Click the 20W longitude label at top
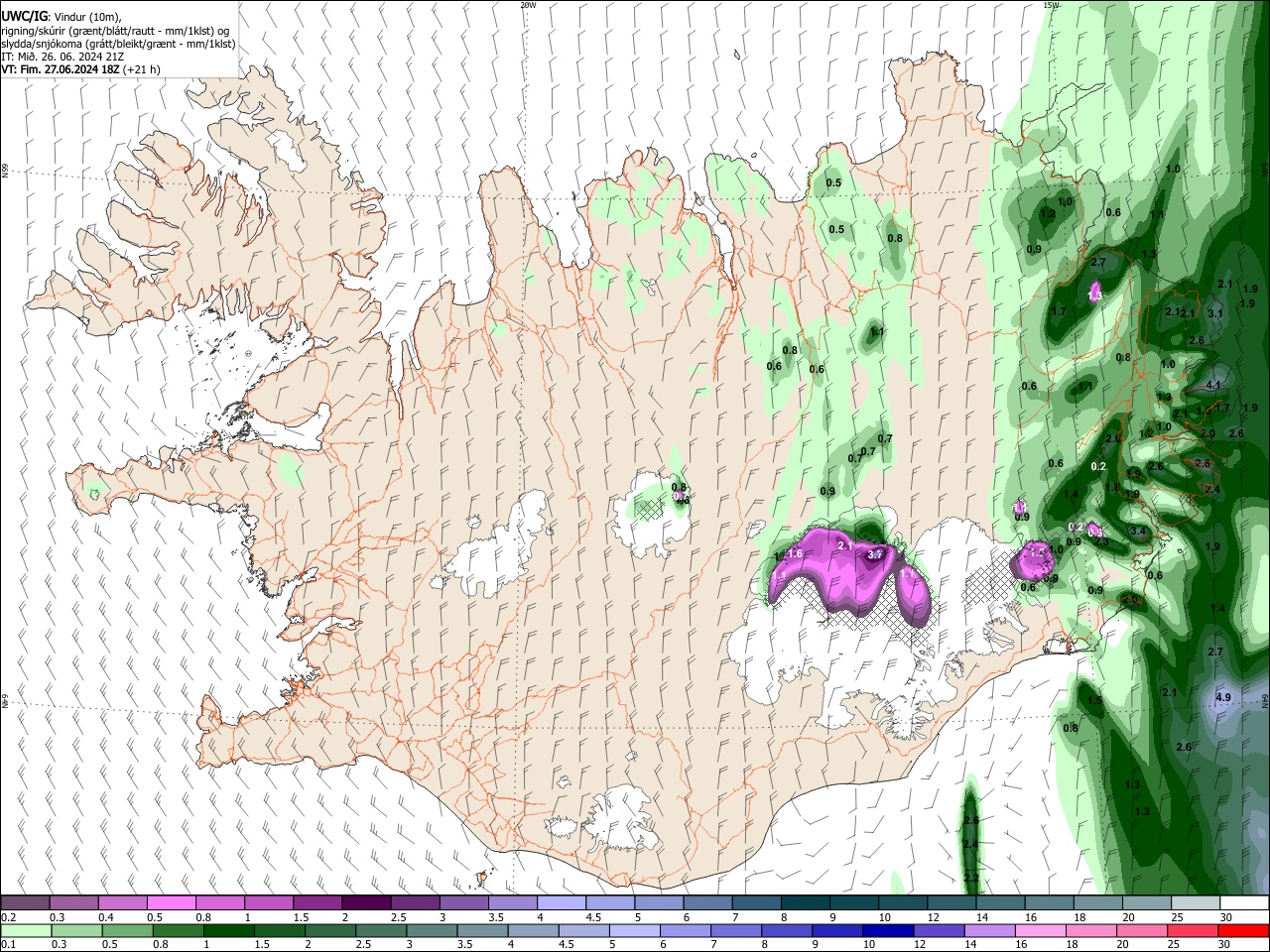This screenshot has width=1270, height=952. click(x=528, y=5)
